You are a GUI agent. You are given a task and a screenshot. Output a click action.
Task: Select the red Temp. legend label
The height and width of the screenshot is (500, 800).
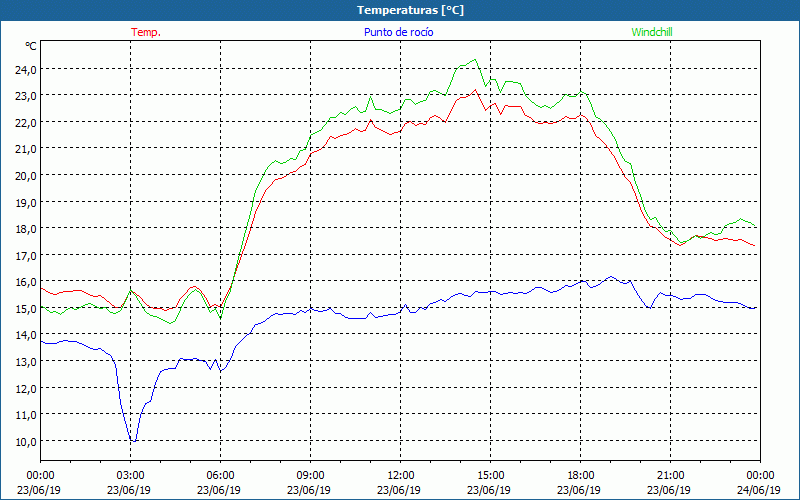pos(146,32)
